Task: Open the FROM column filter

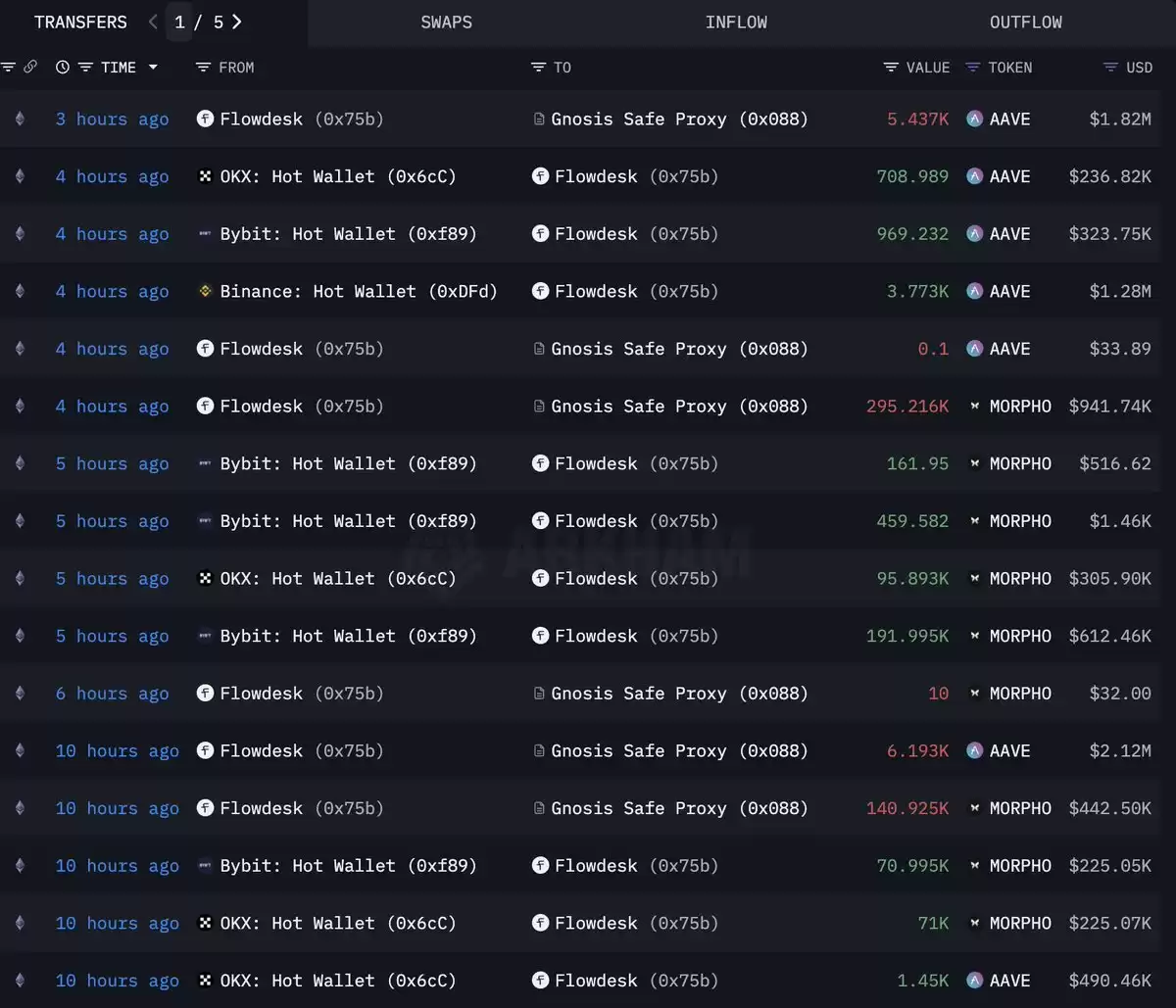Action: [203, 67]
